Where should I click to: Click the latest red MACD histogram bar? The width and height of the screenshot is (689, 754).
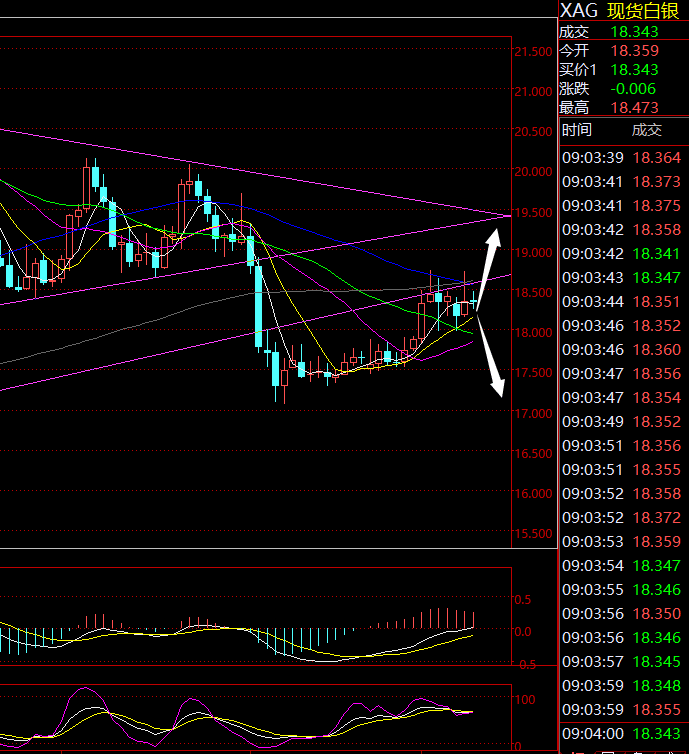coord(474,620)
